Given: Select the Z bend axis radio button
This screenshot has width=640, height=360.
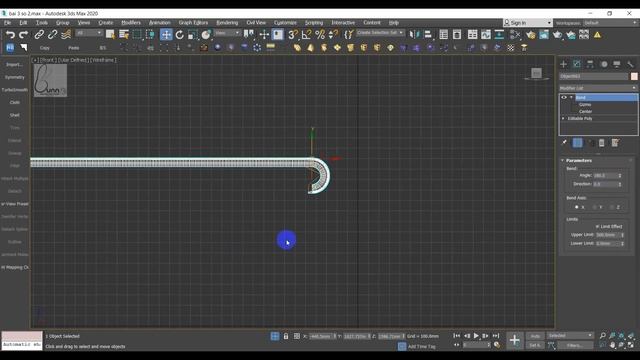Looking at the screenshot, I should (x=611, y=207).
